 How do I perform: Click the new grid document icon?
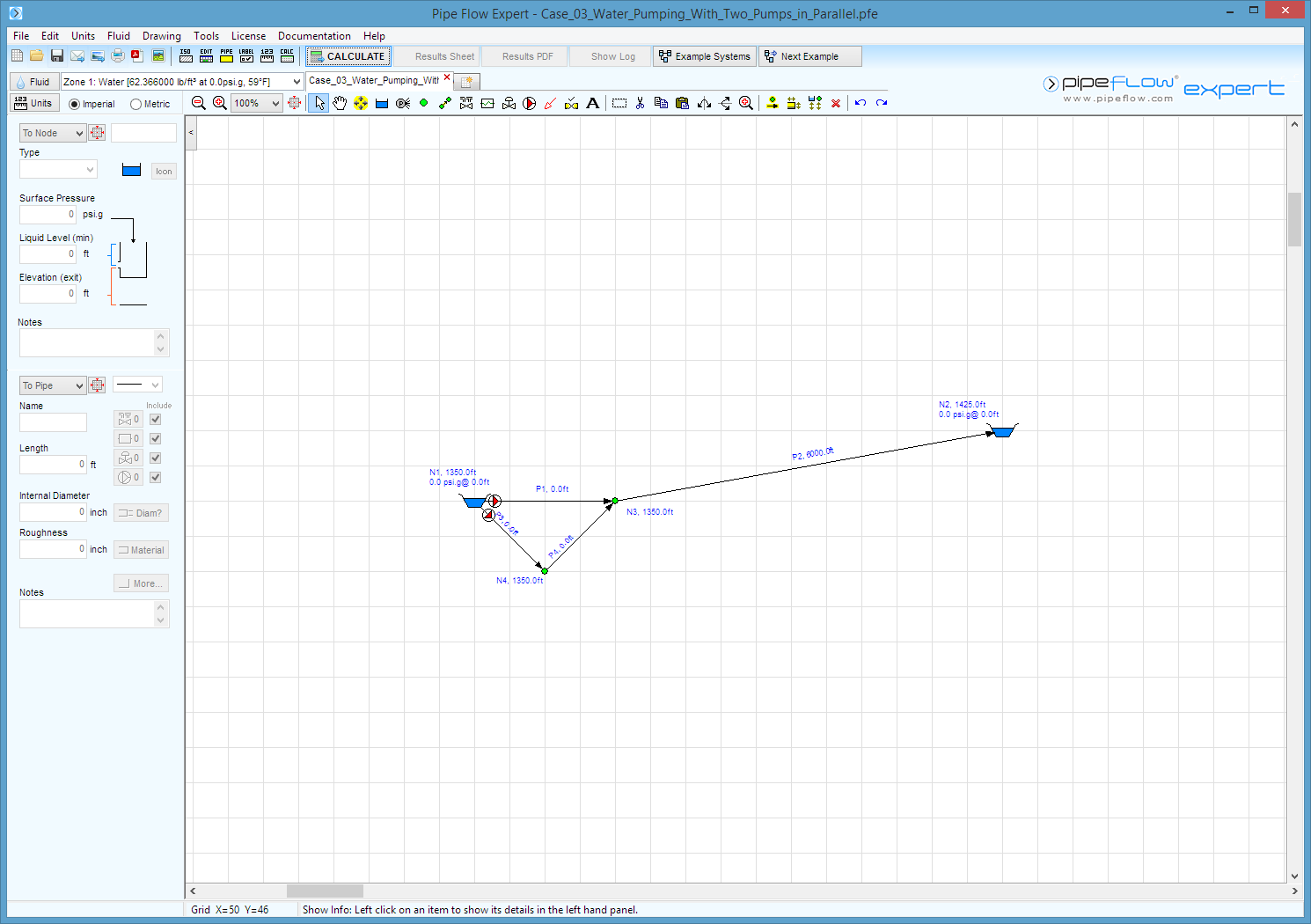pos(17,56)
